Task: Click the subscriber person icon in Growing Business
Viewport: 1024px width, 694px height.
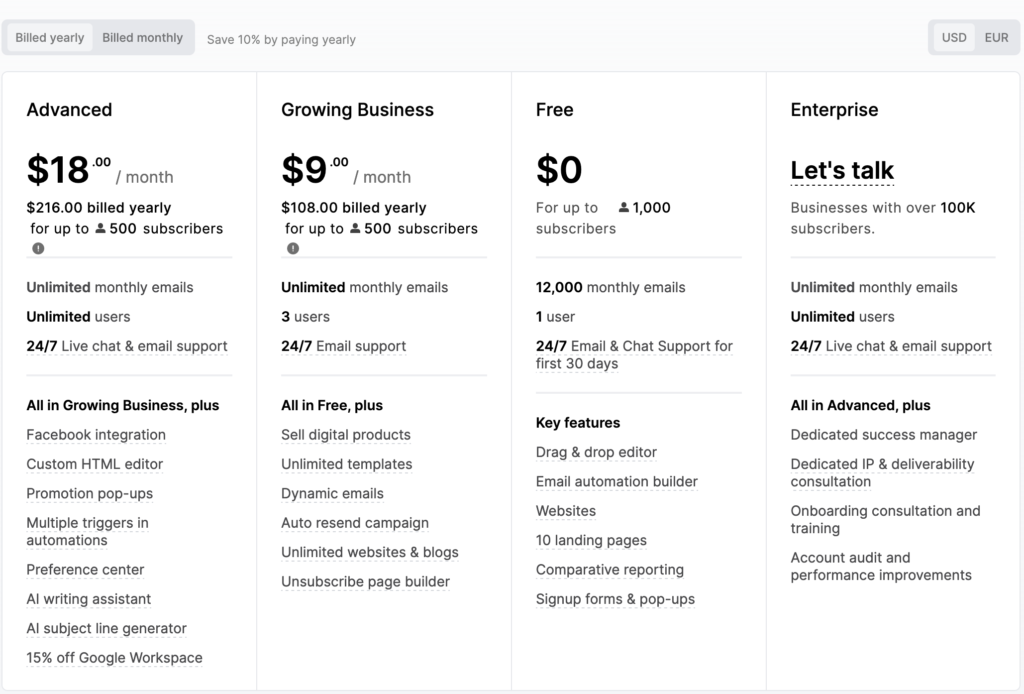Action: pos(356,228)
